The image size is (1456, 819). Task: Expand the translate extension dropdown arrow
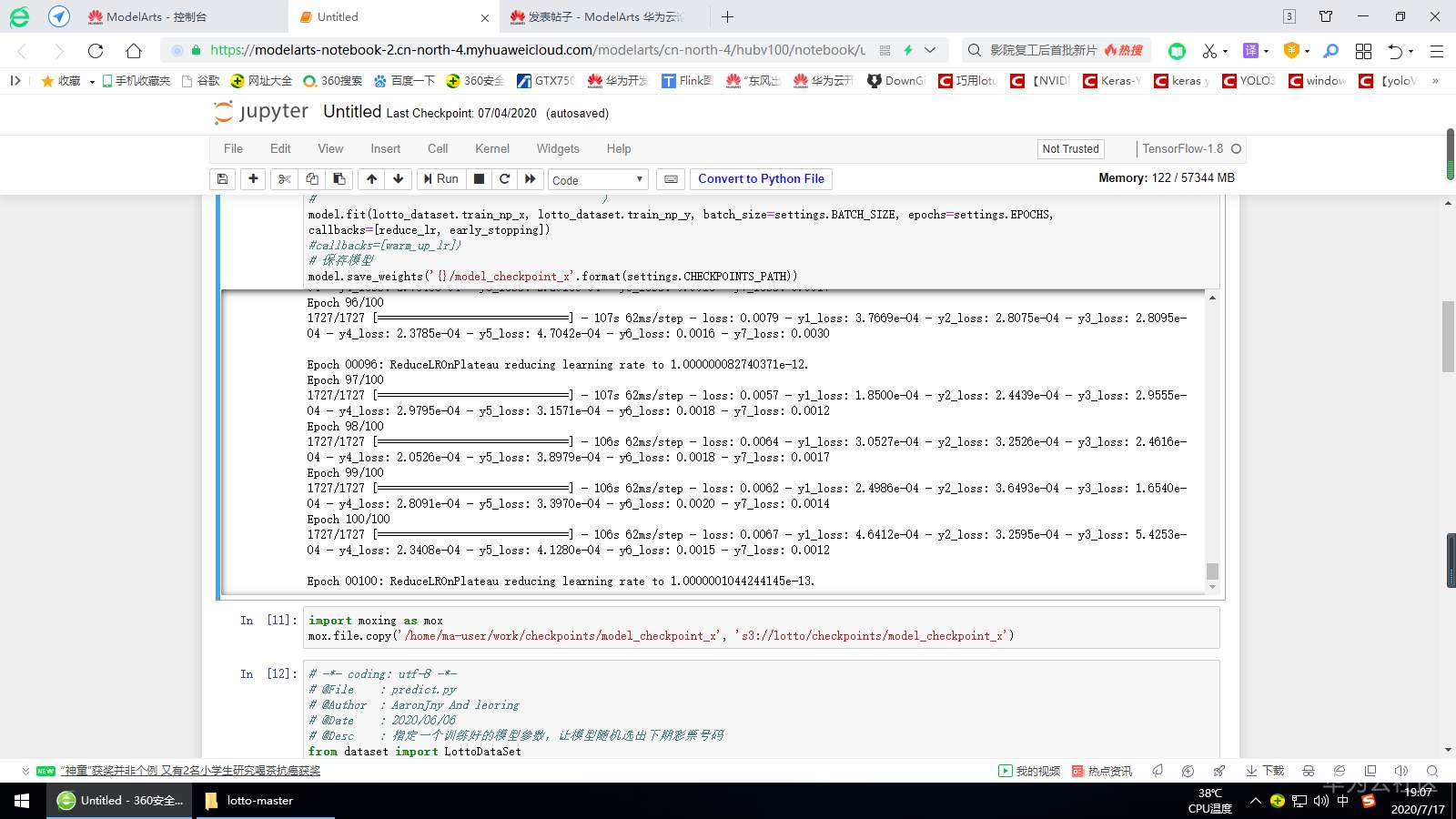point(1266,51)
